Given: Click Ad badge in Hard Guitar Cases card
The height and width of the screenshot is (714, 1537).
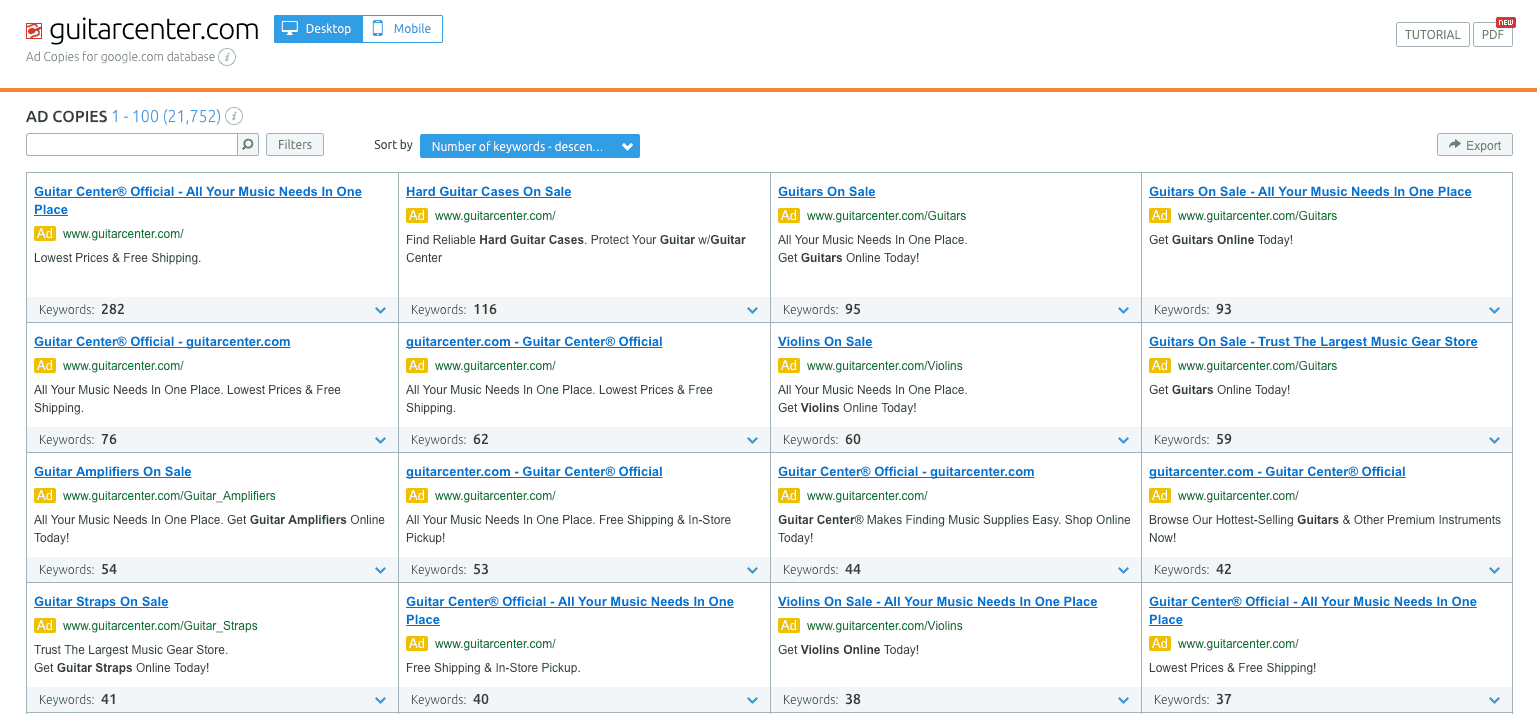Looking at the screenshot, I should (x=417, y=216).
